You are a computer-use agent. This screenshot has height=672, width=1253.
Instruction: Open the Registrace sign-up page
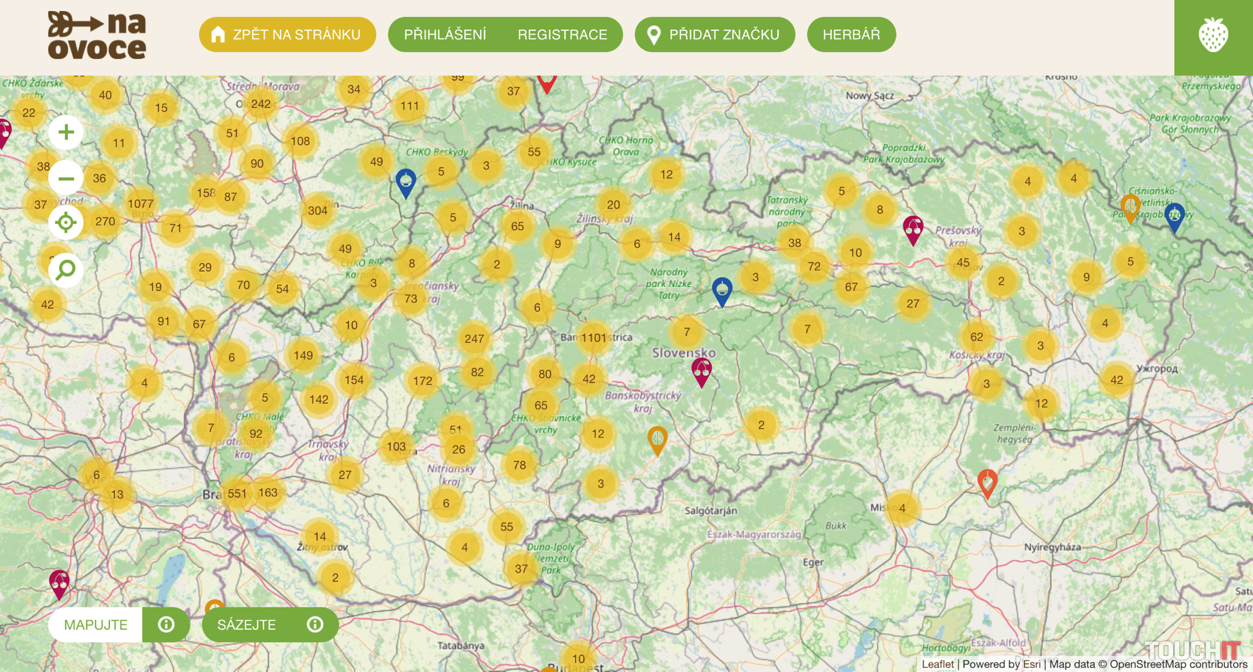click(x=562, y=35)
